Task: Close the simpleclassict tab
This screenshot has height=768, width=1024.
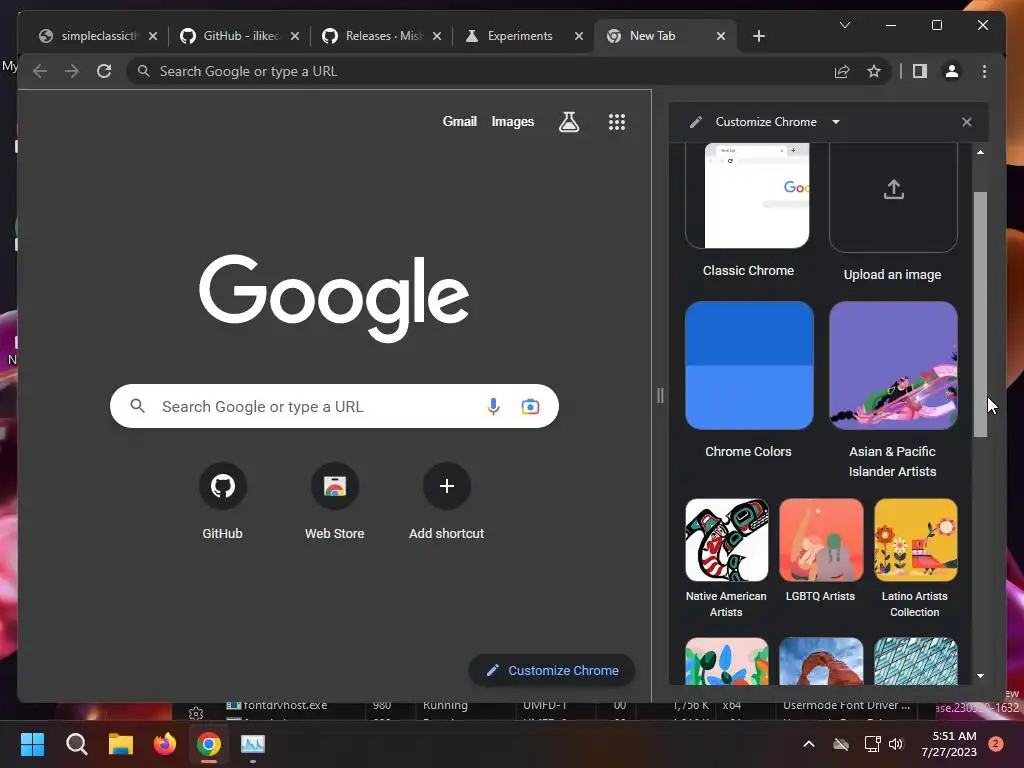Action: coord(153,36)
